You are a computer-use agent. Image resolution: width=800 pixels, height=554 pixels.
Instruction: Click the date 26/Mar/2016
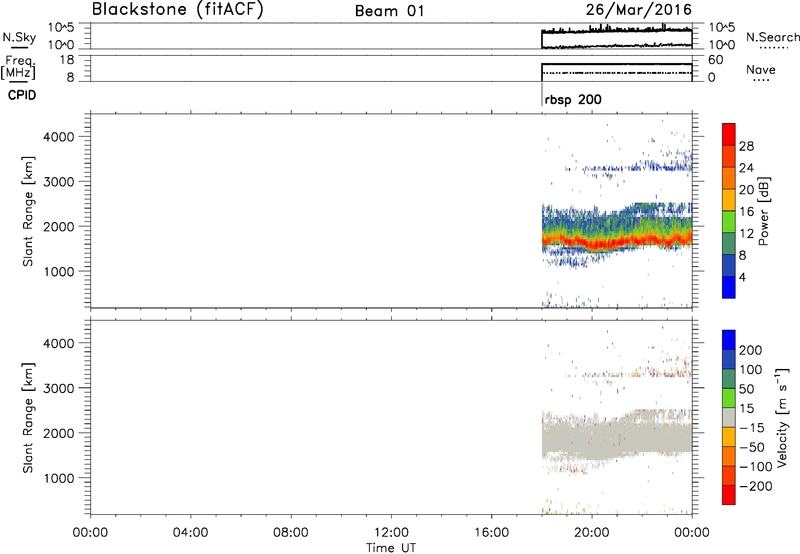click(638, 10)
